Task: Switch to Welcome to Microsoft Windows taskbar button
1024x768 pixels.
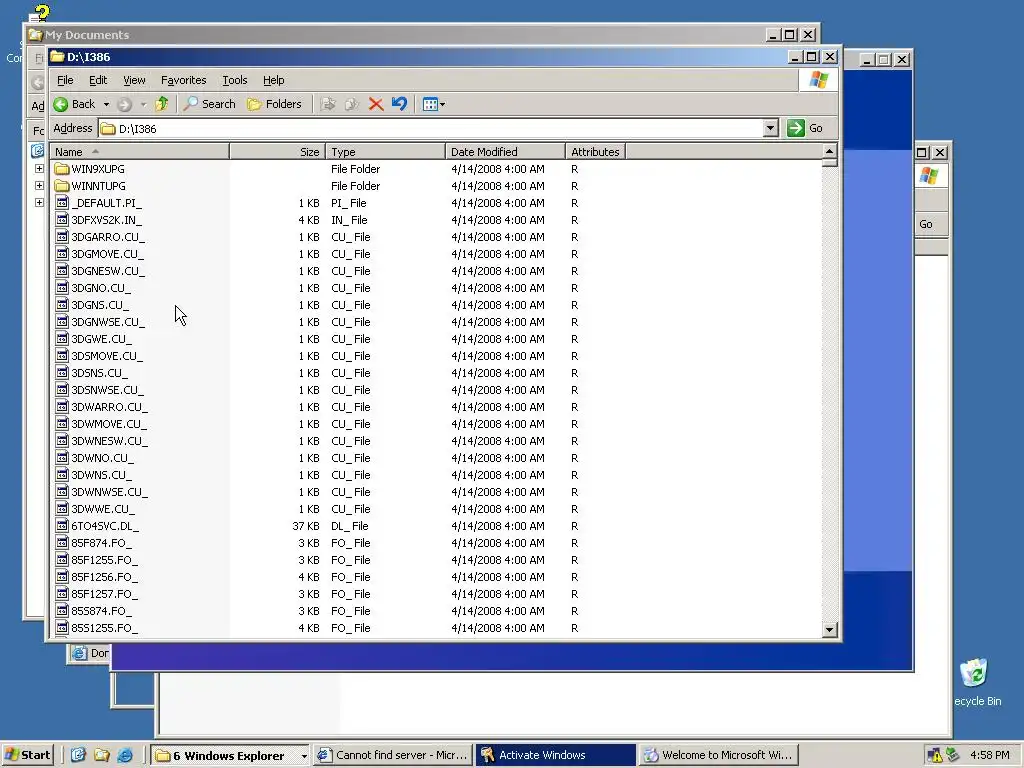Action: point(717,755)
